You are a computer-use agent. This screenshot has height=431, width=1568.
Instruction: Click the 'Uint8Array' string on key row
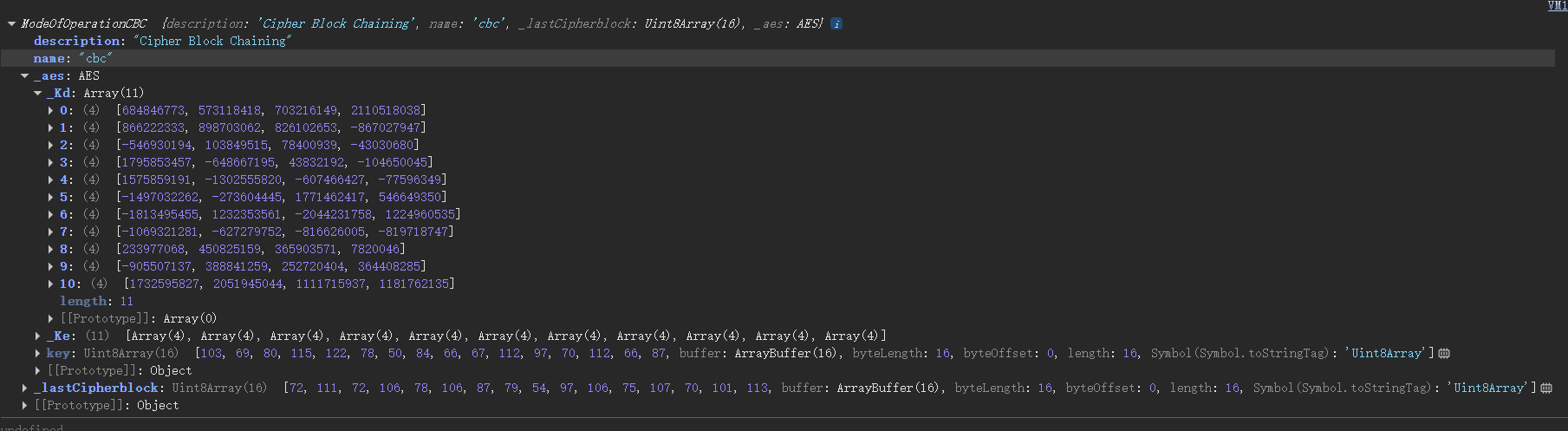coord(1388,353)
